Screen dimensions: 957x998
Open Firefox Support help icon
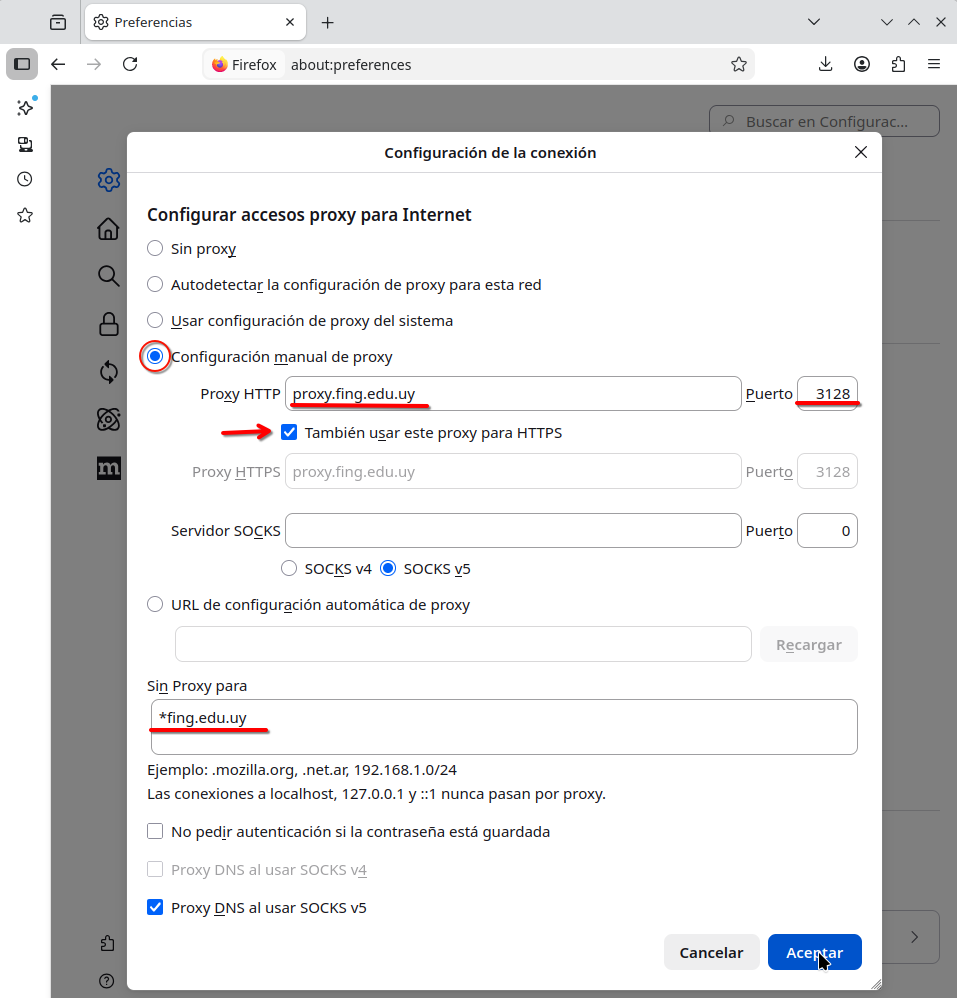coord(107,981)
